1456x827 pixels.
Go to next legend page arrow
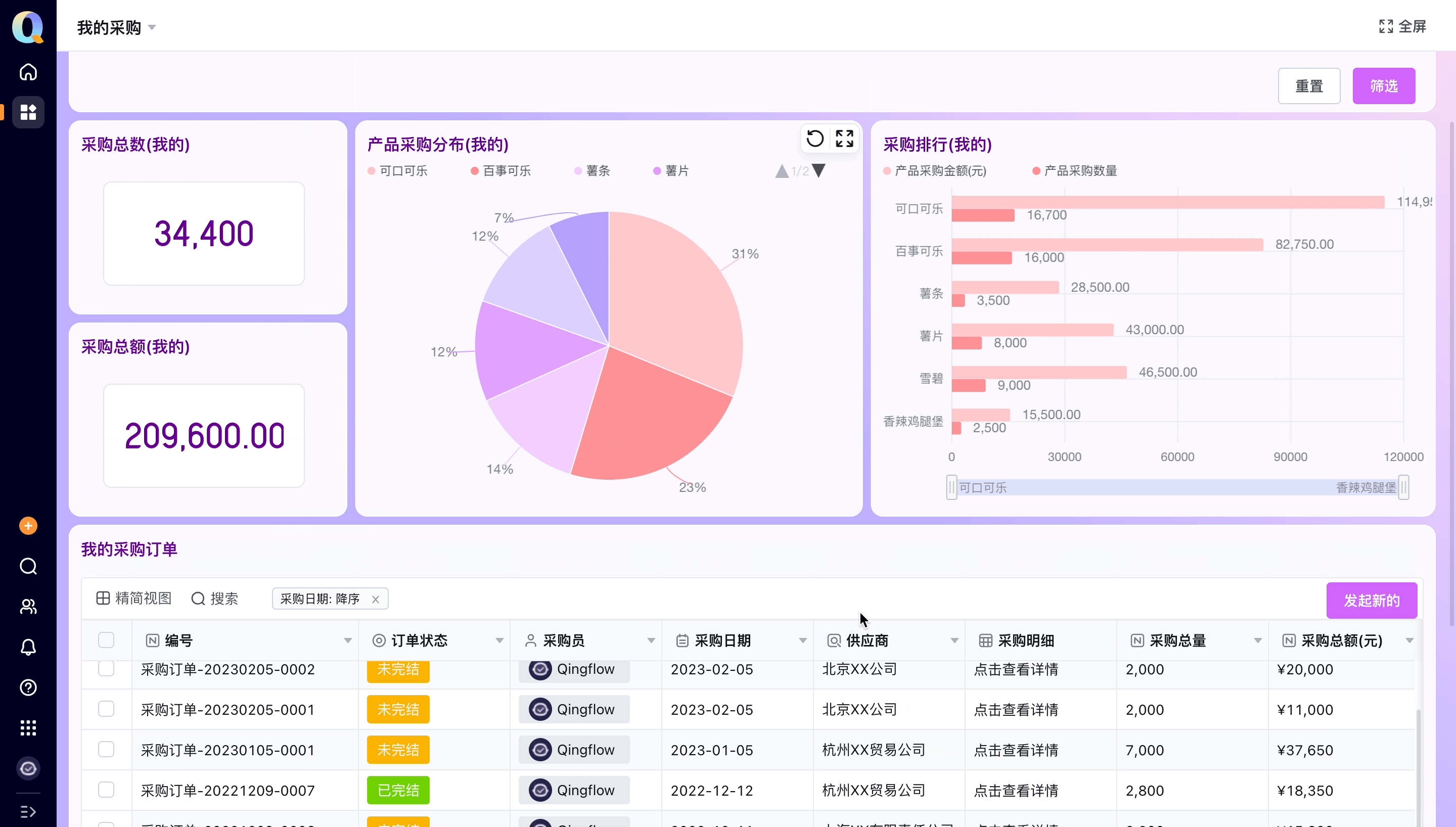point(818,170)
